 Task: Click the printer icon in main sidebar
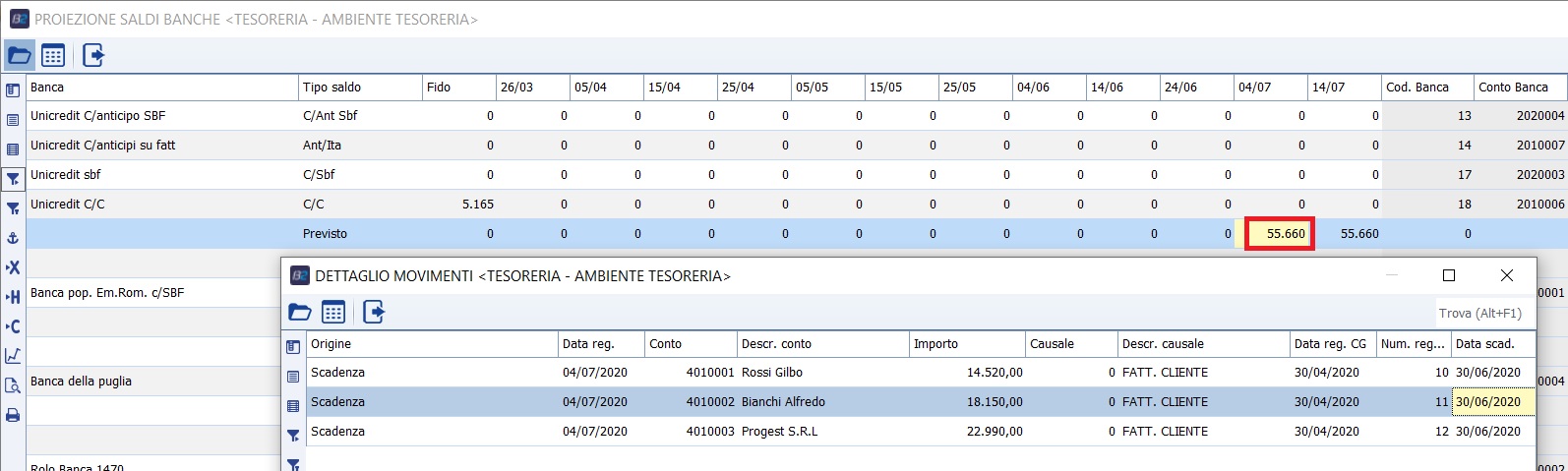13,415
